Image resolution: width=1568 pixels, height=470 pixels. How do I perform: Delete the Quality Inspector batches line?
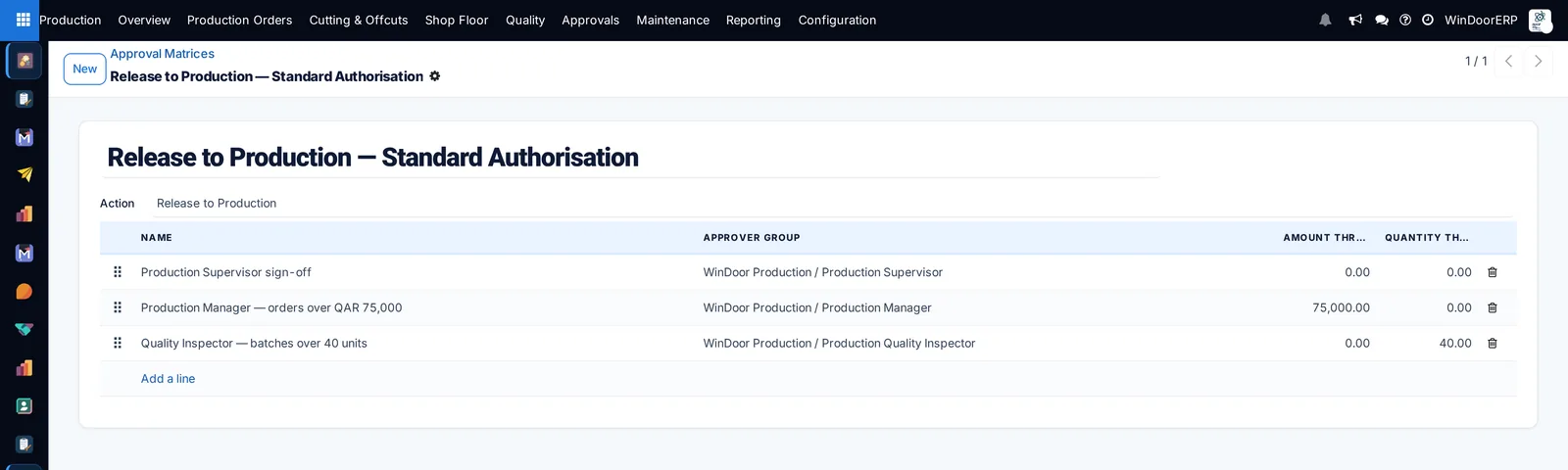pyautogui.click(x=1493, y=343)
